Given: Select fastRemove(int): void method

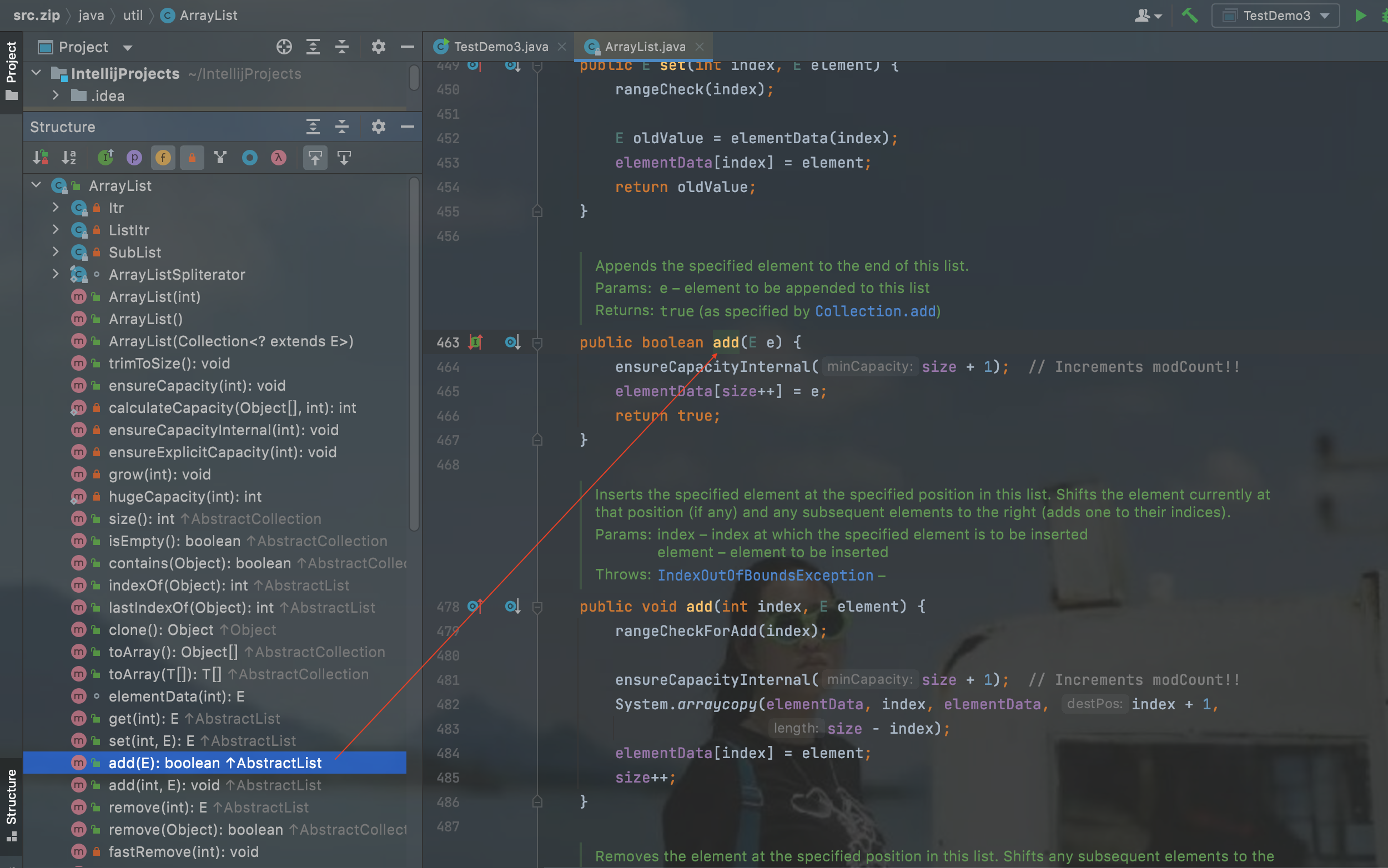Looking at the screenshot, I should [215, 851].
